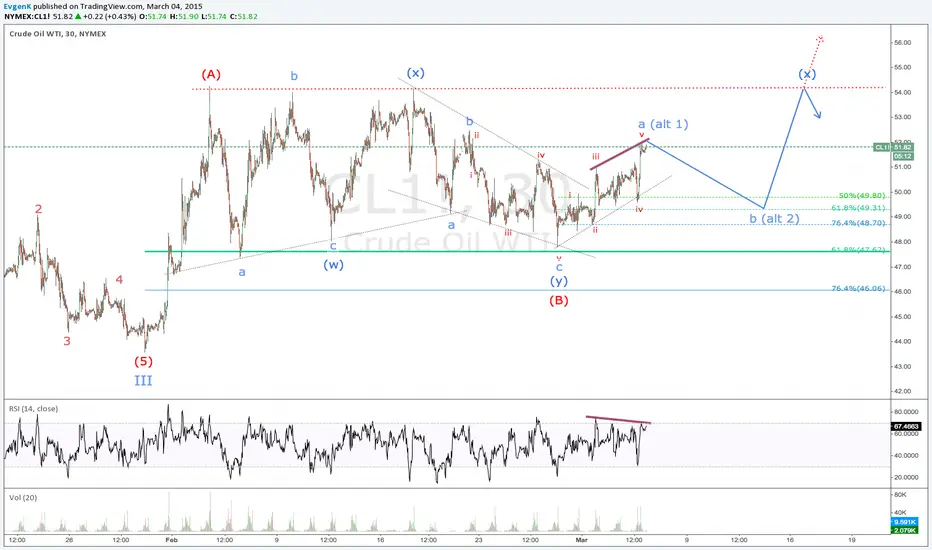Click the '19' date on time axis
This screenshot has width=932, height=550.
(x=852, y=540)
